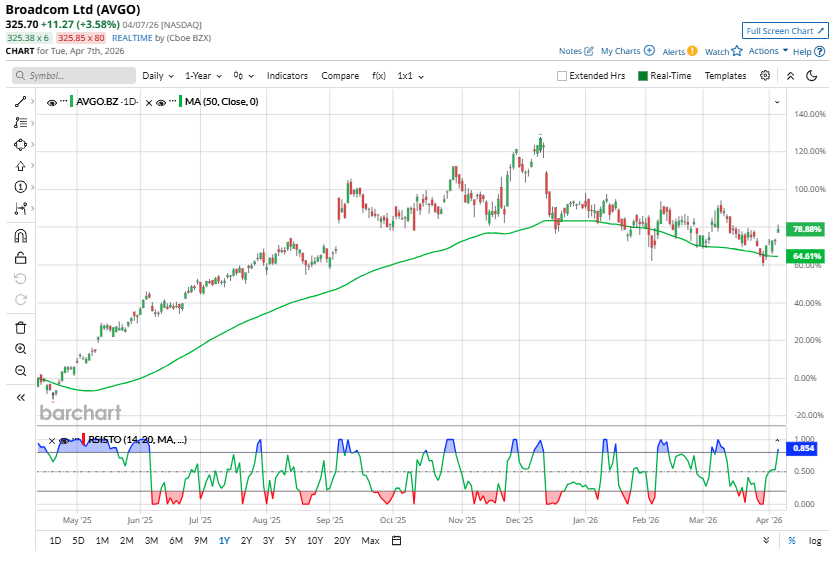This screenshot has height=565, width=834.
Task: Click the trash can to delete drawings
Action: (20, 327)
